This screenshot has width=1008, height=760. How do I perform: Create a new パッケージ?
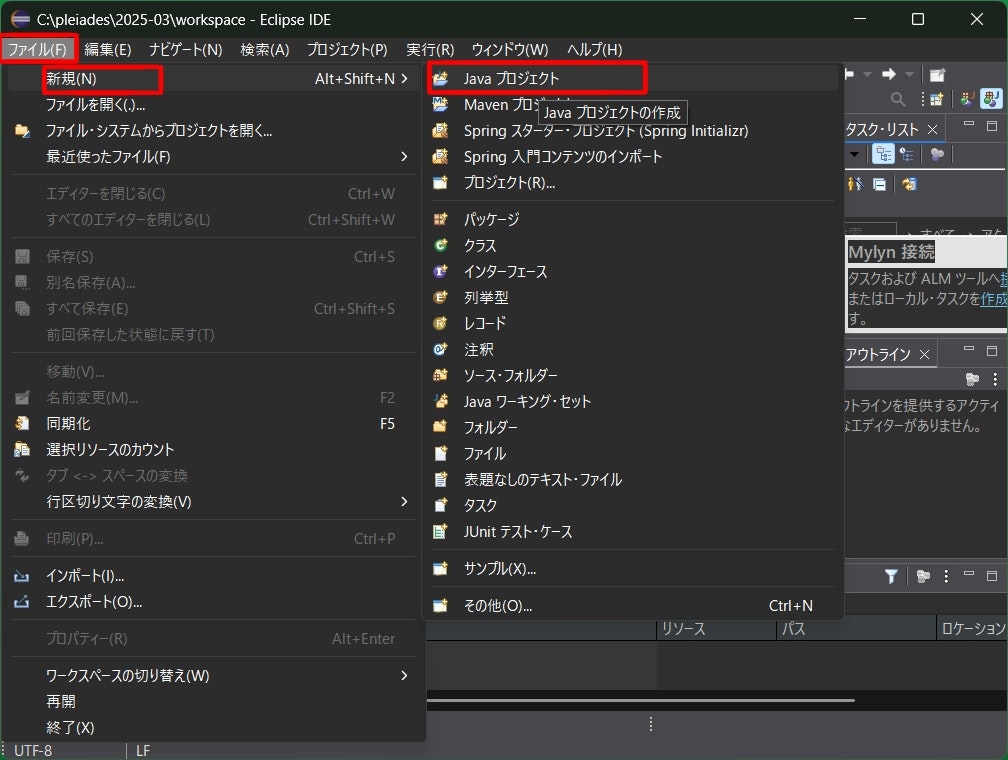coord(633,219)
